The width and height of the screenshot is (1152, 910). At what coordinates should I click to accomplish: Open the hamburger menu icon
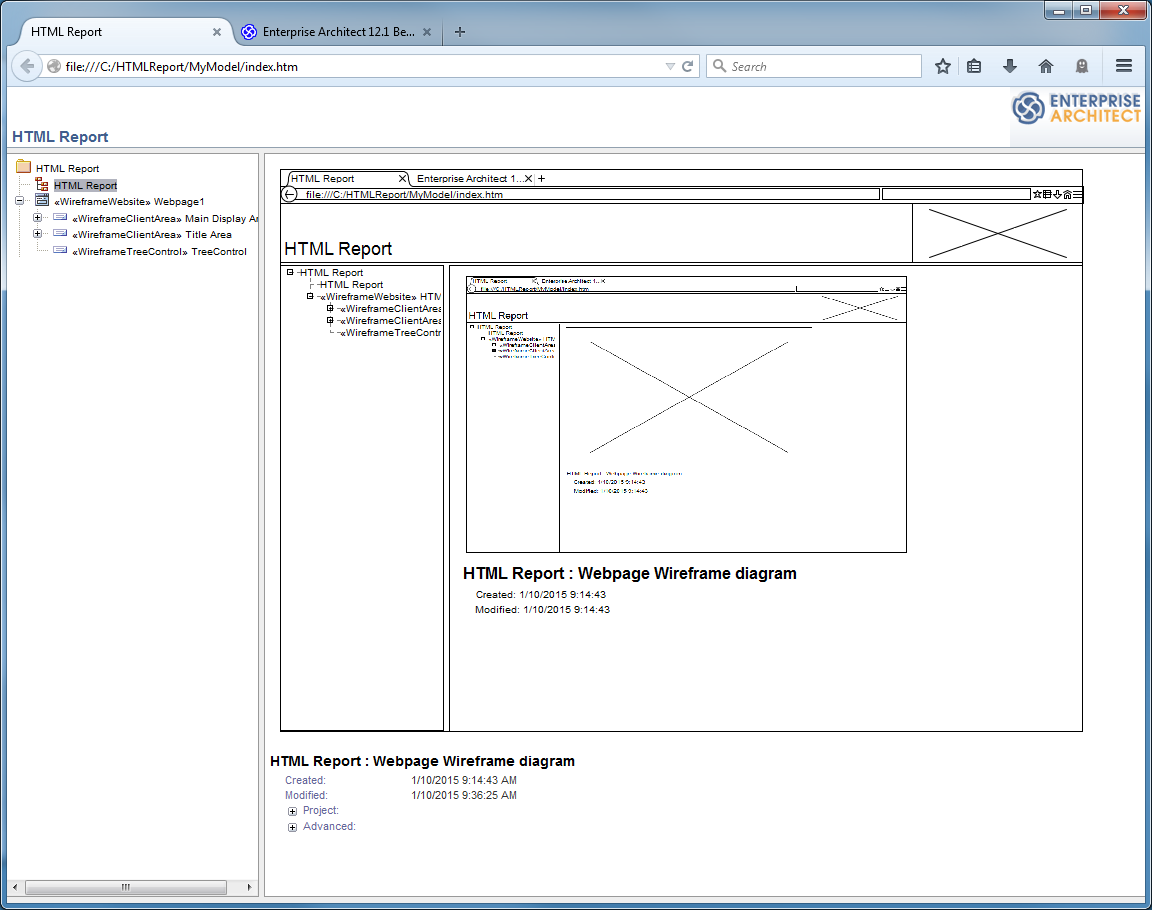tap(1123, 66)
